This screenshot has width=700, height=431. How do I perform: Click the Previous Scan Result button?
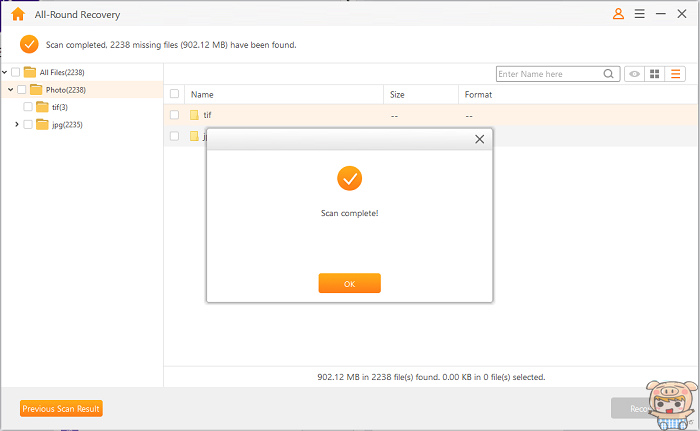(61, 408)
